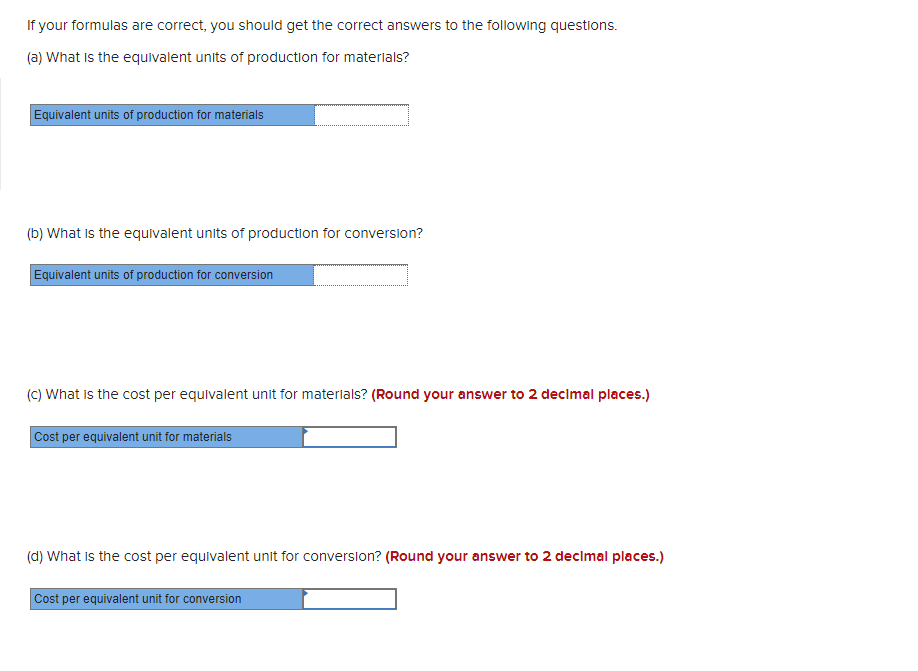Viewport: 918px width, 671px height.
Task: Click the materials equivalent units answer field
Action: coord(361,114)
